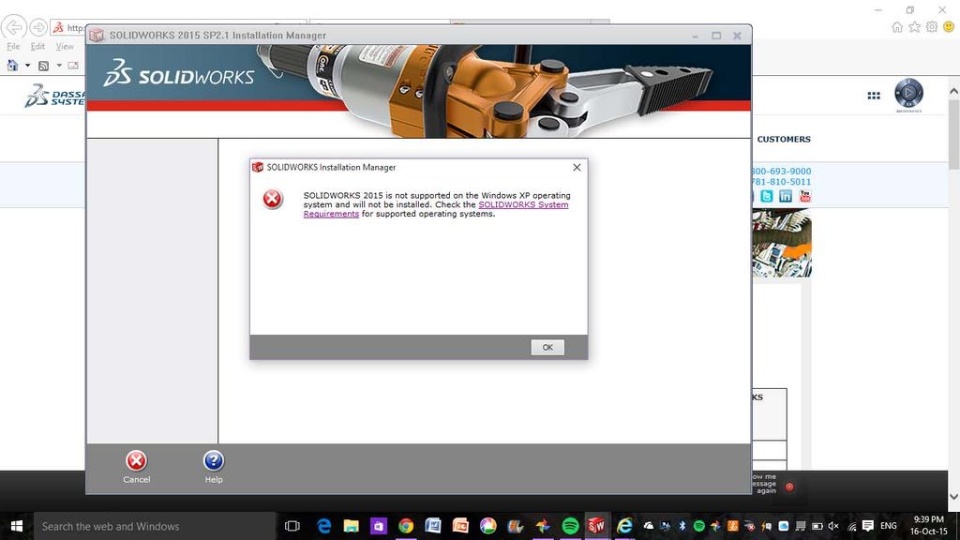
Task: Open the Windows Start menu
Action: (x=17, y=526)
